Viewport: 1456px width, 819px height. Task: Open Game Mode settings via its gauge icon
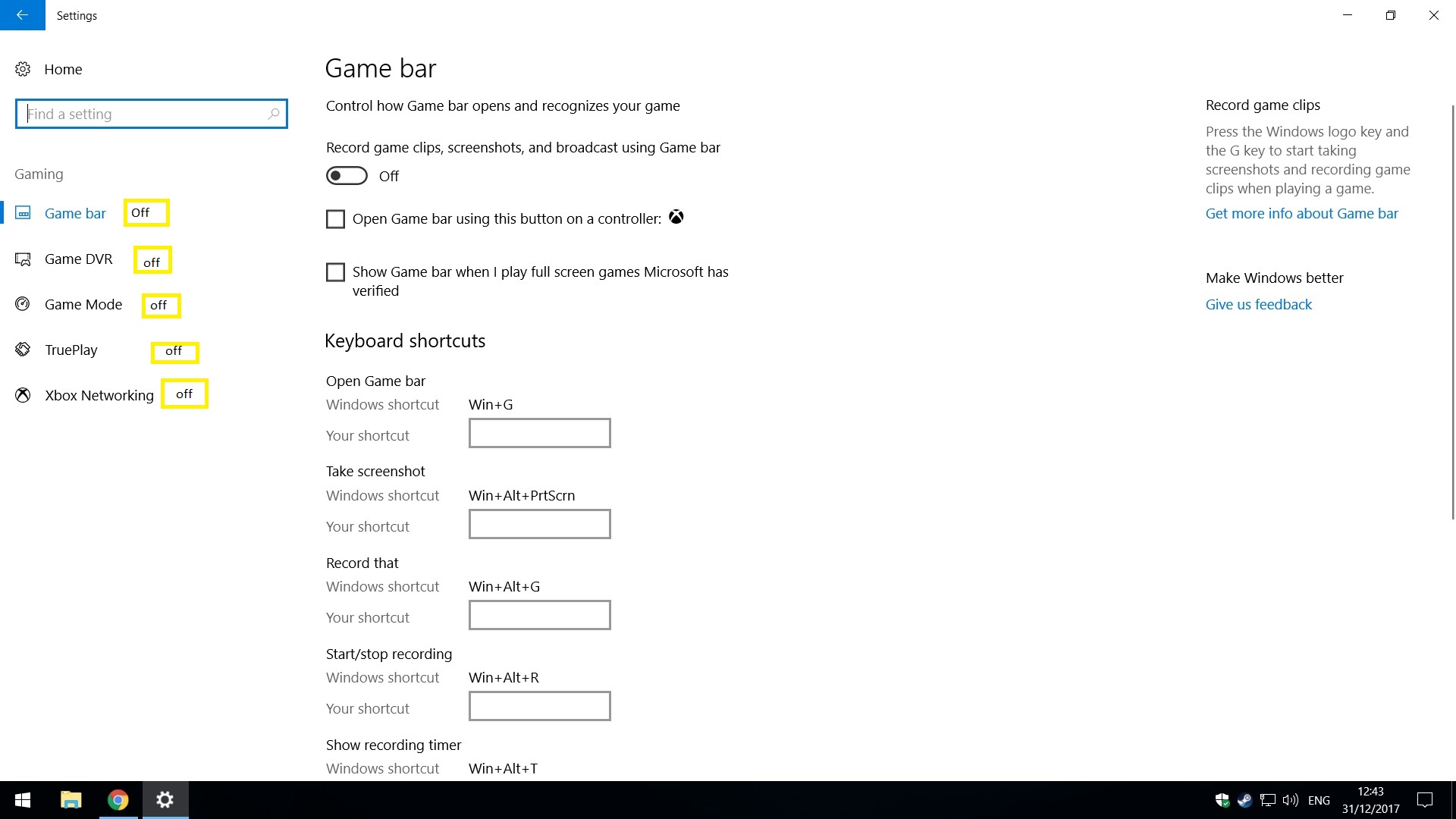tap(23, 303)
